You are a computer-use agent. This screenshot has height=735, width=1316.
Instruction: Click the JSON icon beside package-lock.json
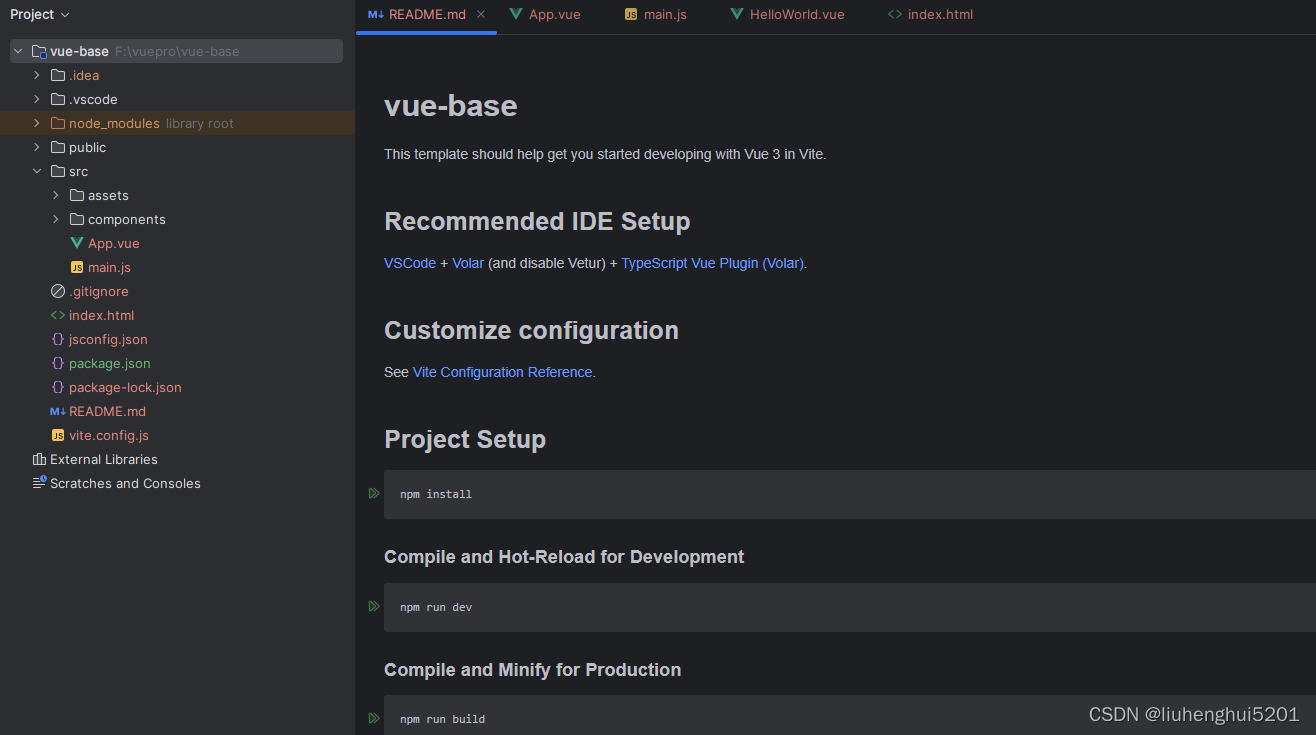coord(58,387)
